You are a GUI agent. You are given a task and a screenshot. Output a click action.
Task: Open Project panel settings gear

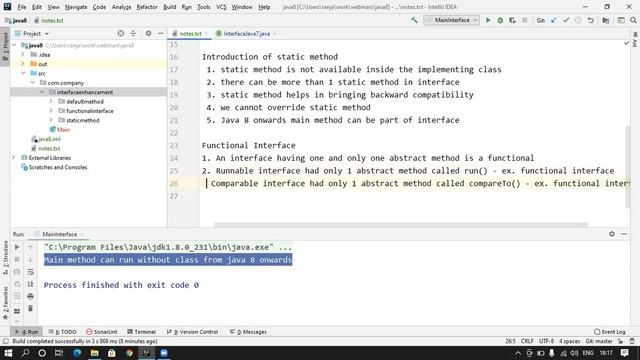148,33
